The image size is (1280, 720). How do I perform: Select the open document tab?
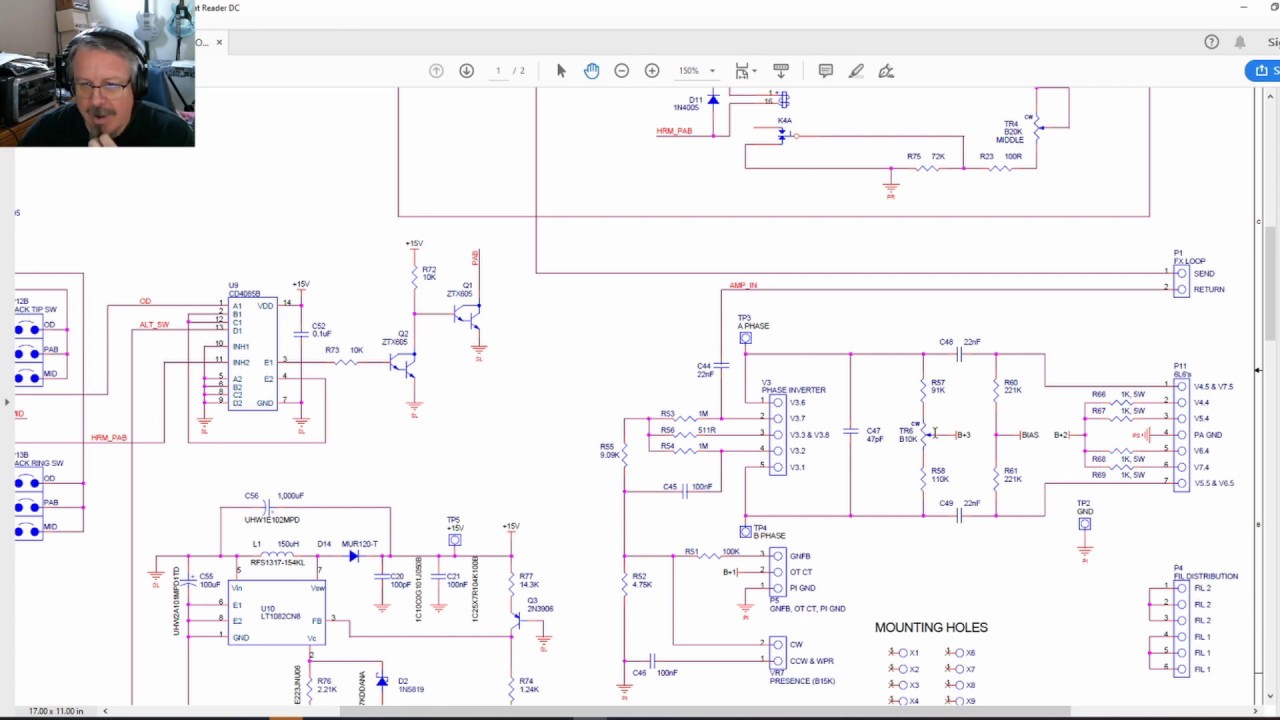coord(210,42)
